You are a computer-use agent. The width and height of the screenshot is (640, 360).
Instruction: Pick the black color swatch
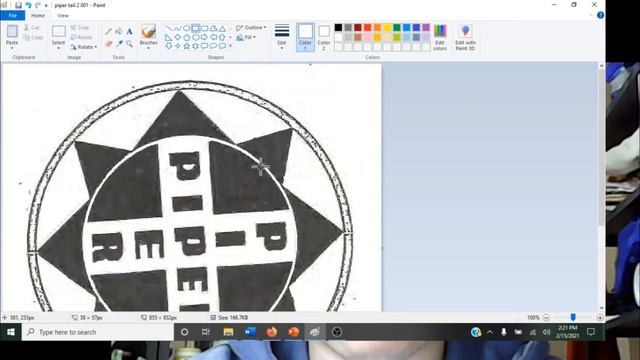click(338, 27)
